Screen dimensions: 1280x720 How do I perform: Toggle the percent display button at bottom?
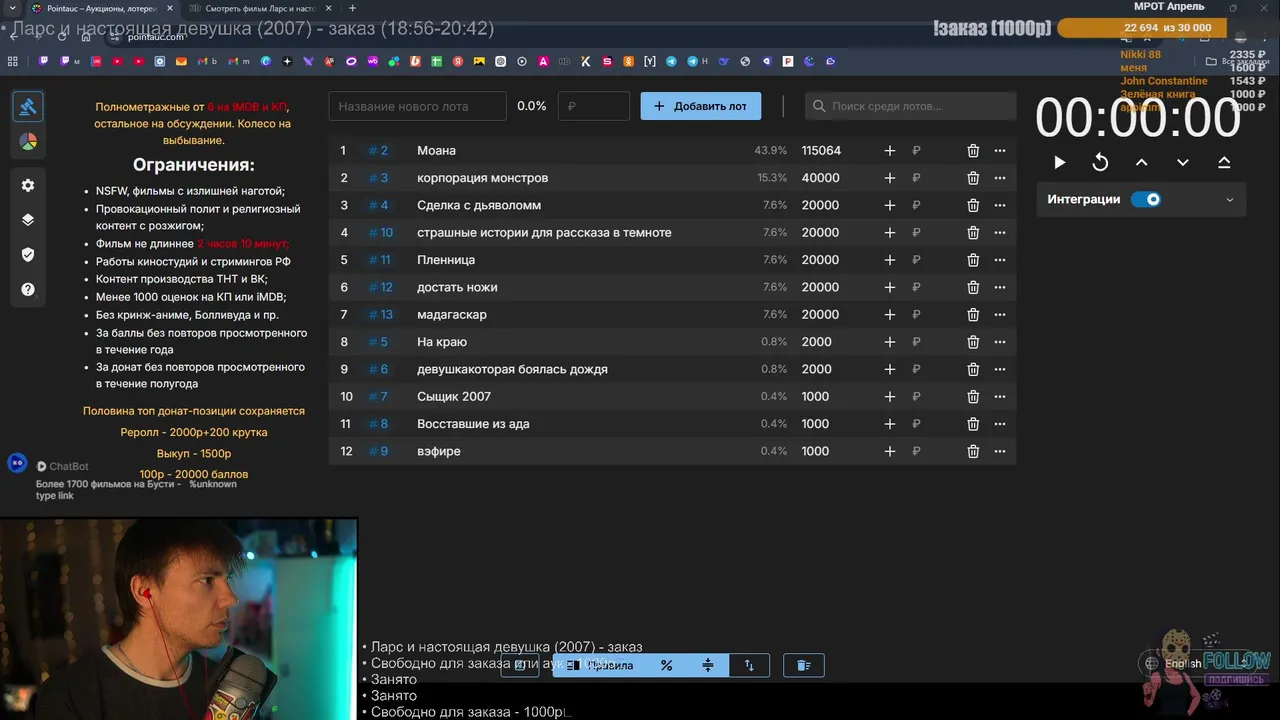click(x=666, y=665)
